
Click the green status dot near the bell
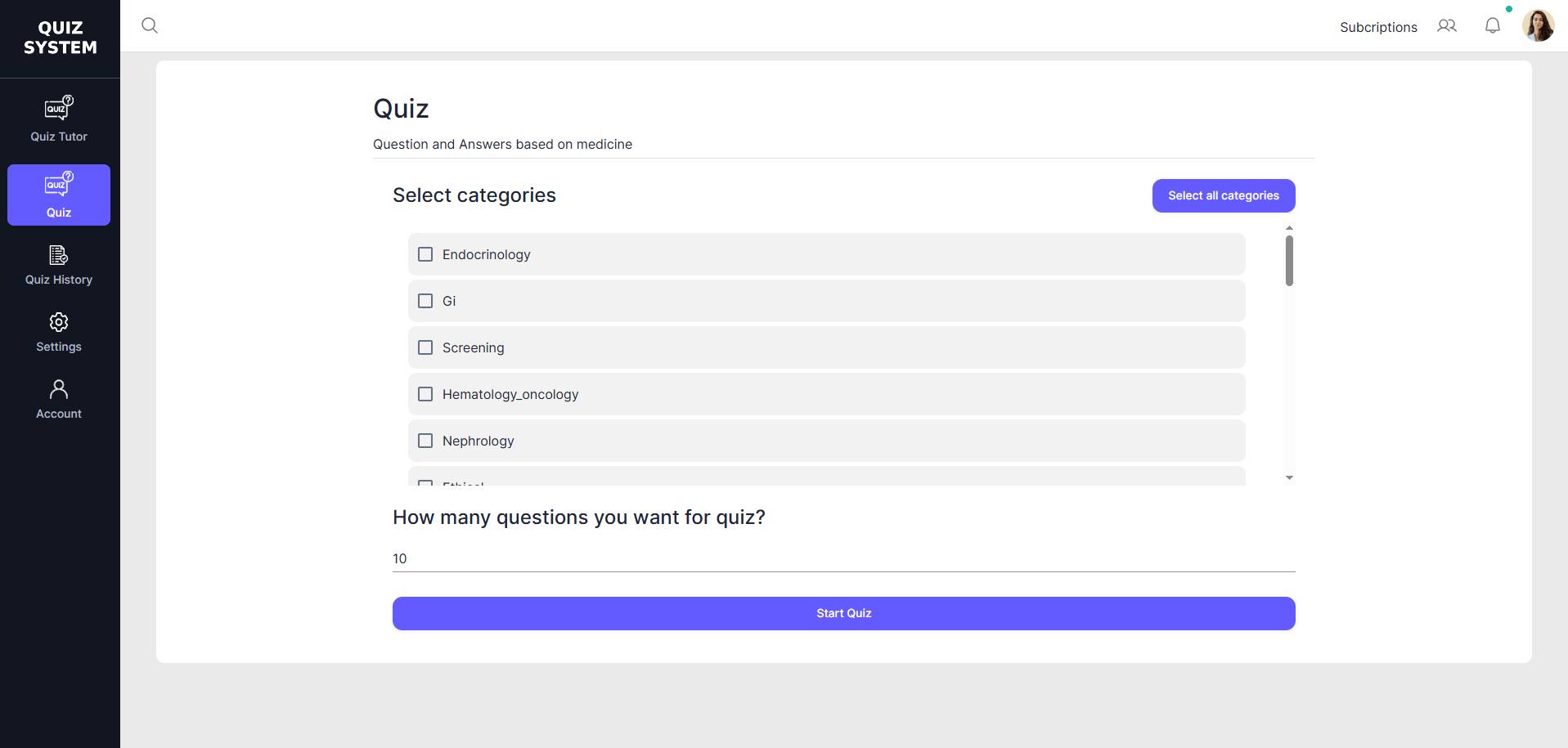[1509, 10]
